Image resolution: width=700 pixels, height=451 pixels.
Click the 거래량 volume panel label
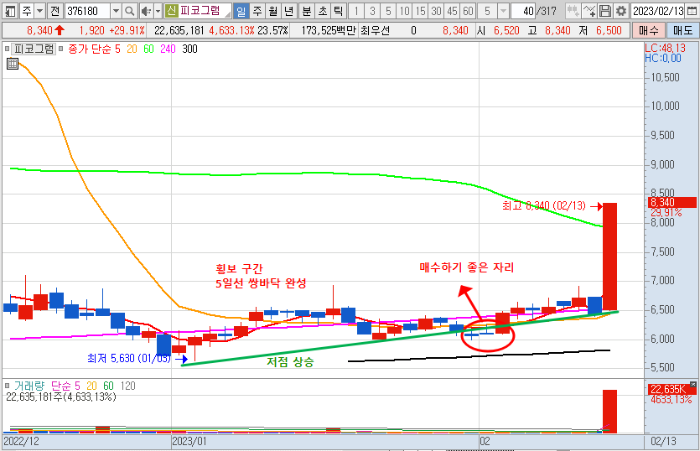pyautogui.click(x=29, y=386)
